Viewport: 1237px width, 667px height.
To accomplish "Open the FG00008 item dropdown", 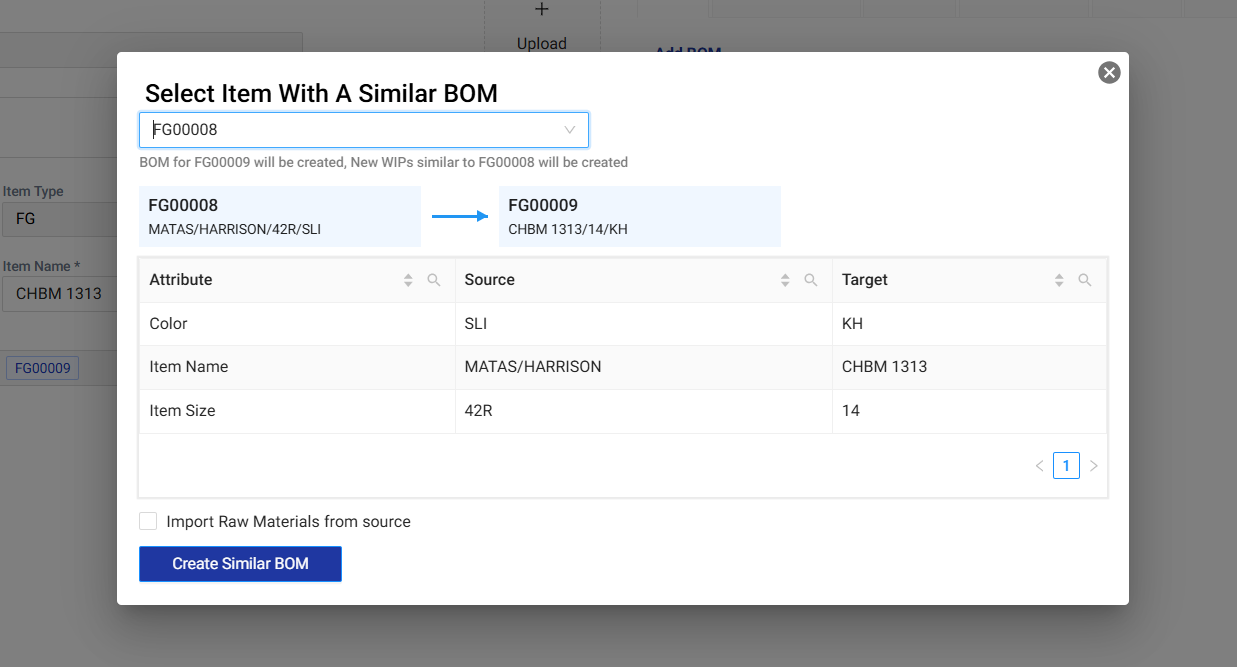I will 363,130.
